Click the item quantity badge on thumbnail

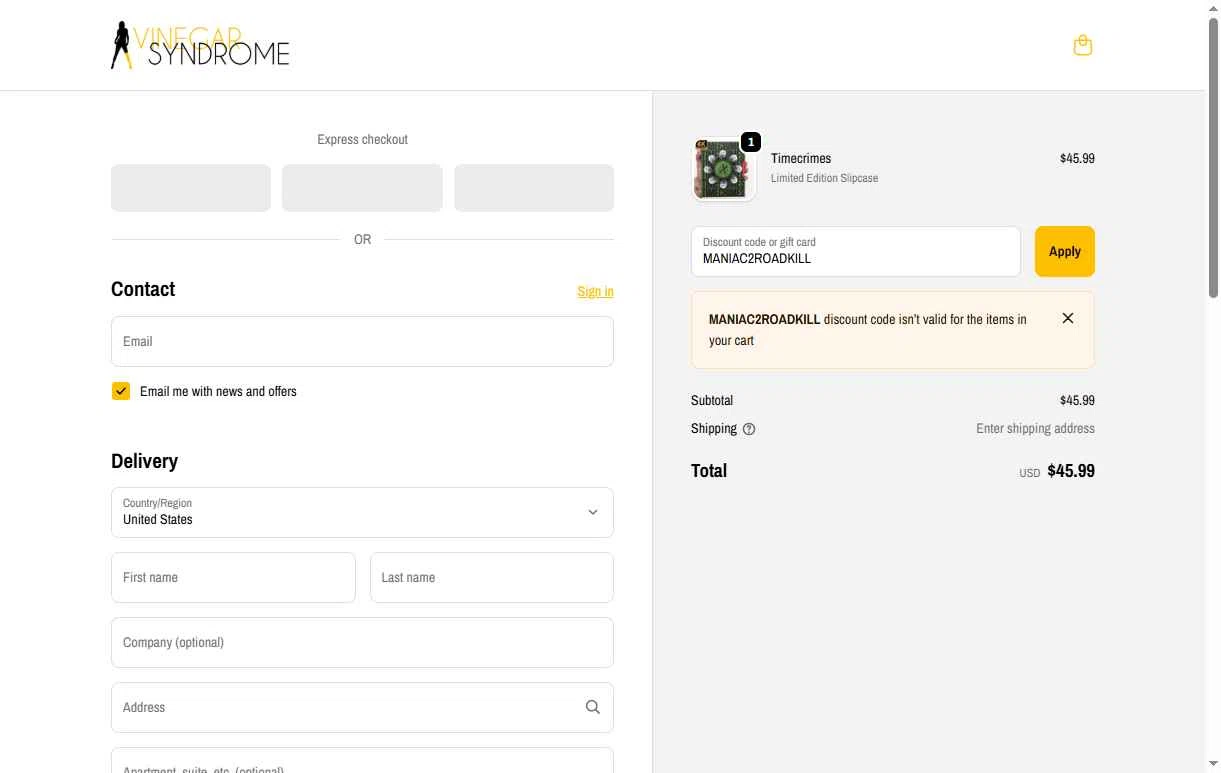point(751,142)
